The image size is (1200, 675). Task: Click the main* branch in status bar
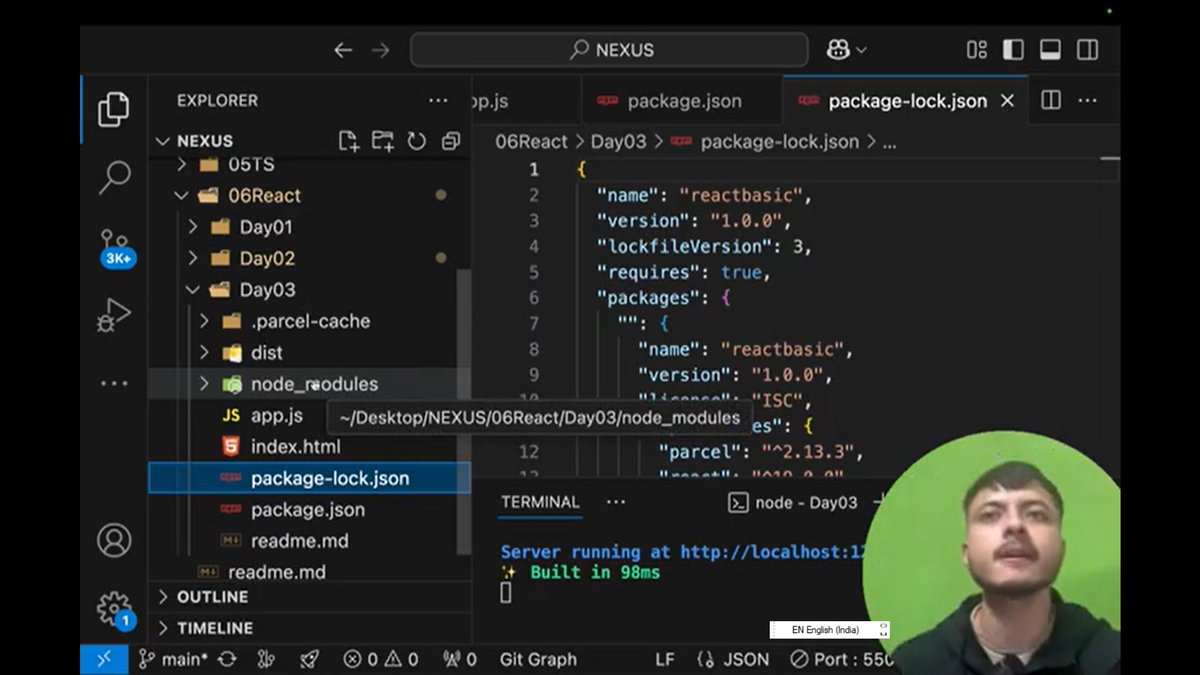[173, 659]
